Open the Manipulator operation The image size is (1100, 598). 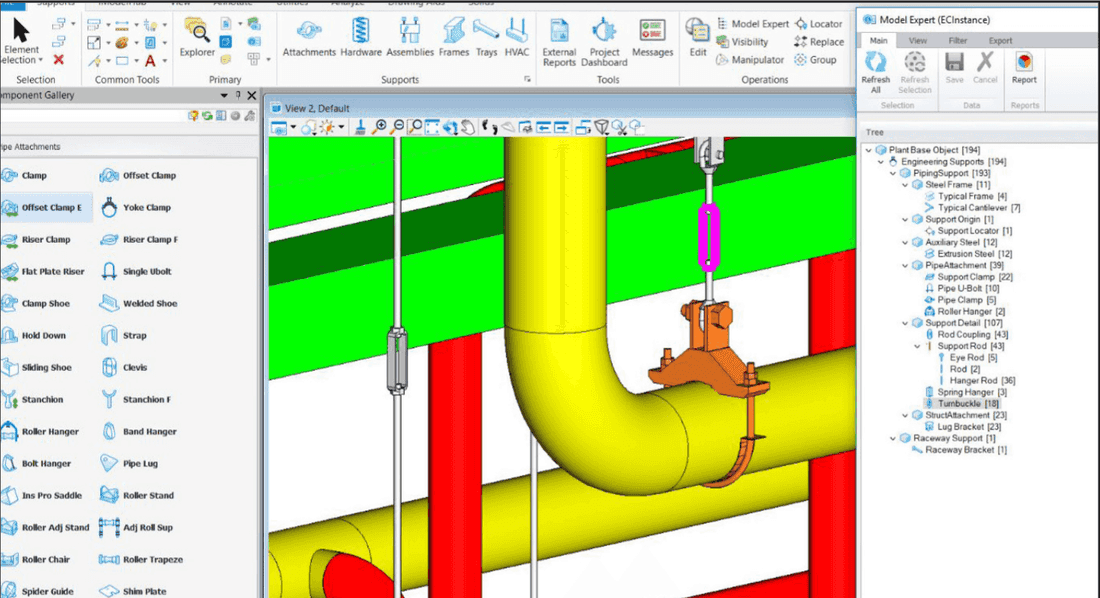(750, 60)
